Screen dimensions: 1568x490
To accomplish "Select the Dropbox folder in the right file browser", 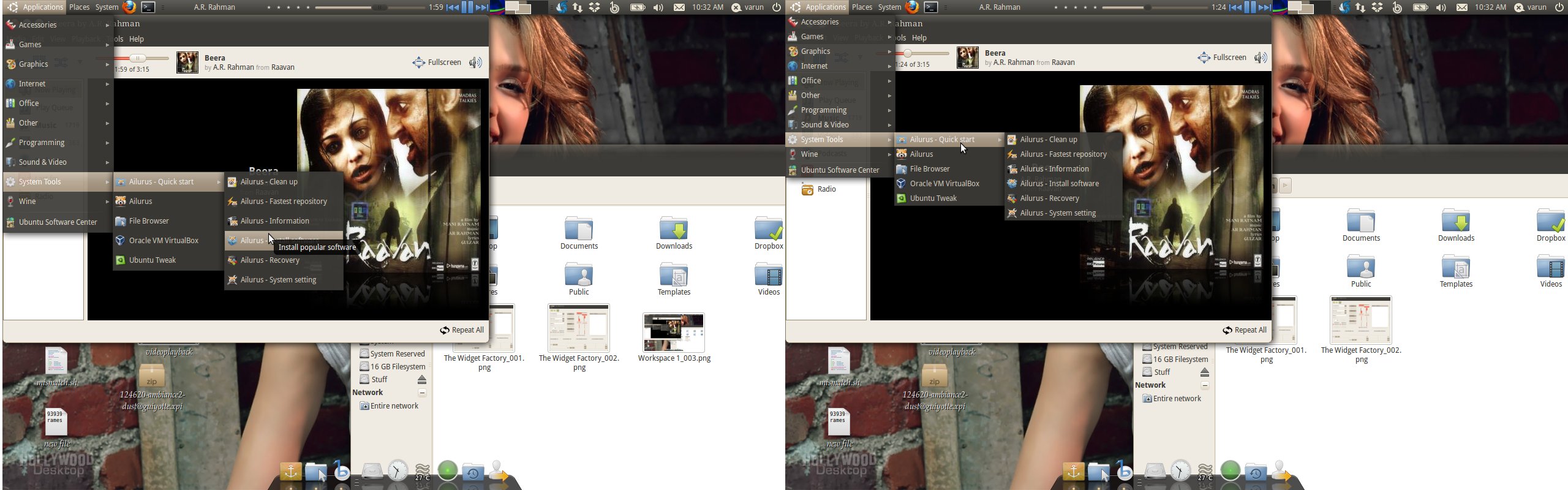I will click(1551, 225).
